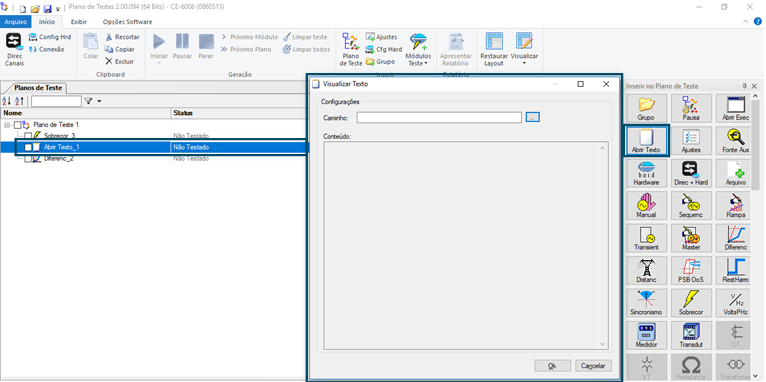
Task: Click Copiar in Clipboard group
Action: click(x=120, y=49)
